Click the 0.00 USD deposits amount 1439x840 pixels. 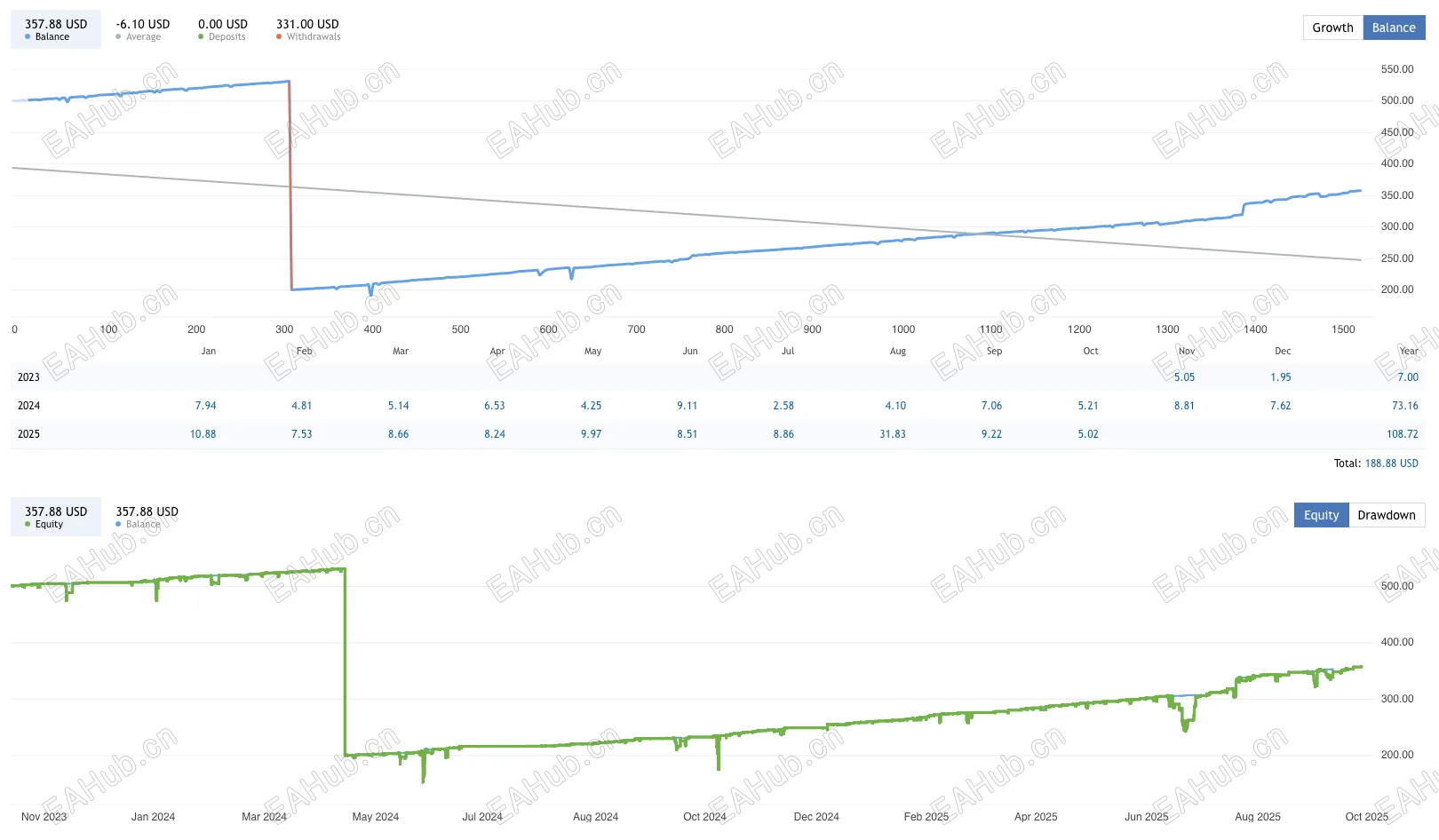click(223, 24)
